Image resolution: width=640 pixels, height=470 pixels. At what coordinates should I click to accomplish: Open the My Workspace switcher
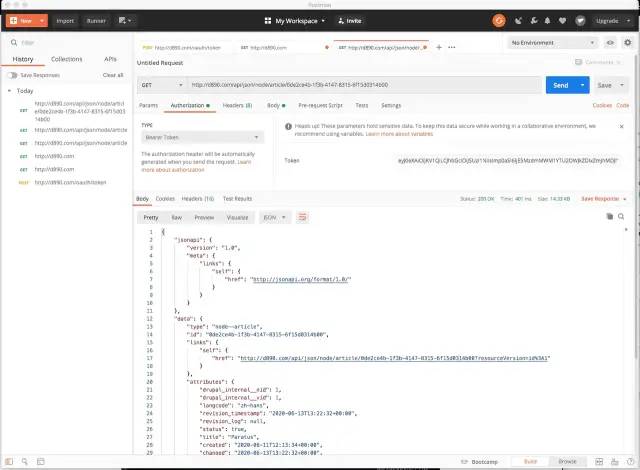[x=295, y=20]
